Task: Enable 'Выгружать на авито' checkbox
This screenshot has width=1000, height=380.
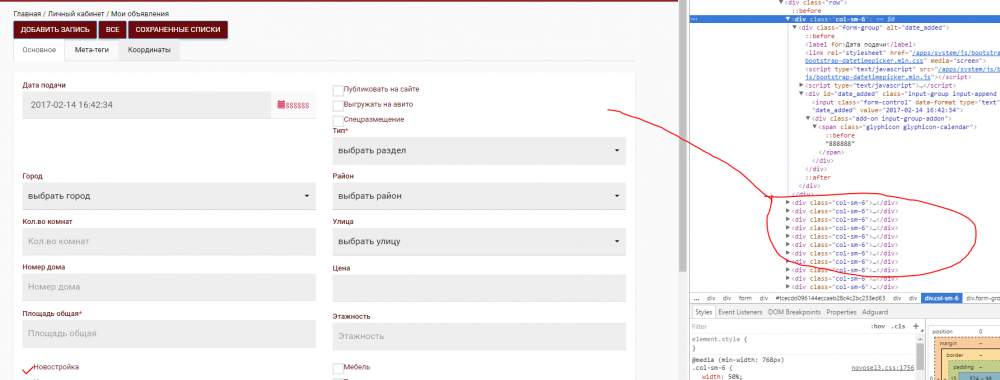Action: (x=338, y=105)
